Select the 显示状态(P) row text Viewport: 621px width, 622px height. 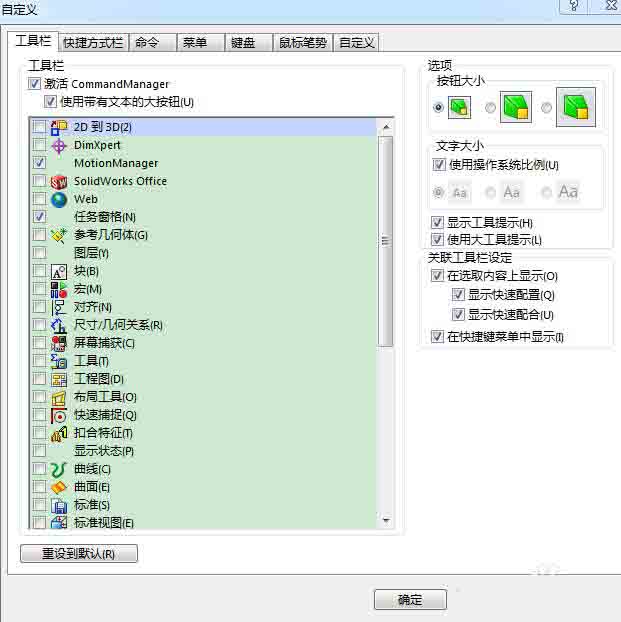pyautogui.click(x=104, y=451)
